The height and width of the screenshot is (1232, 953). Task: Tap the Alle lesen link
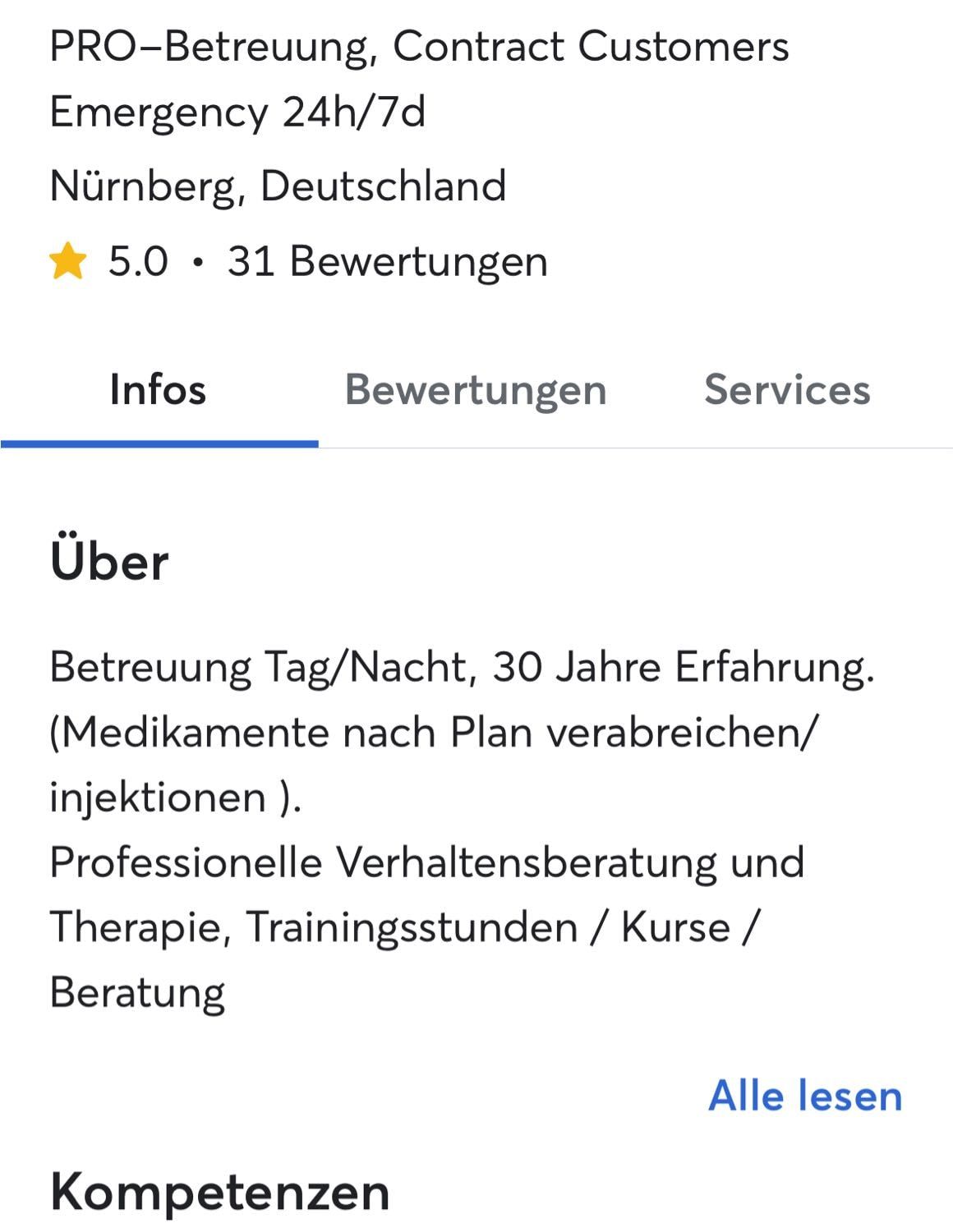805,1095
